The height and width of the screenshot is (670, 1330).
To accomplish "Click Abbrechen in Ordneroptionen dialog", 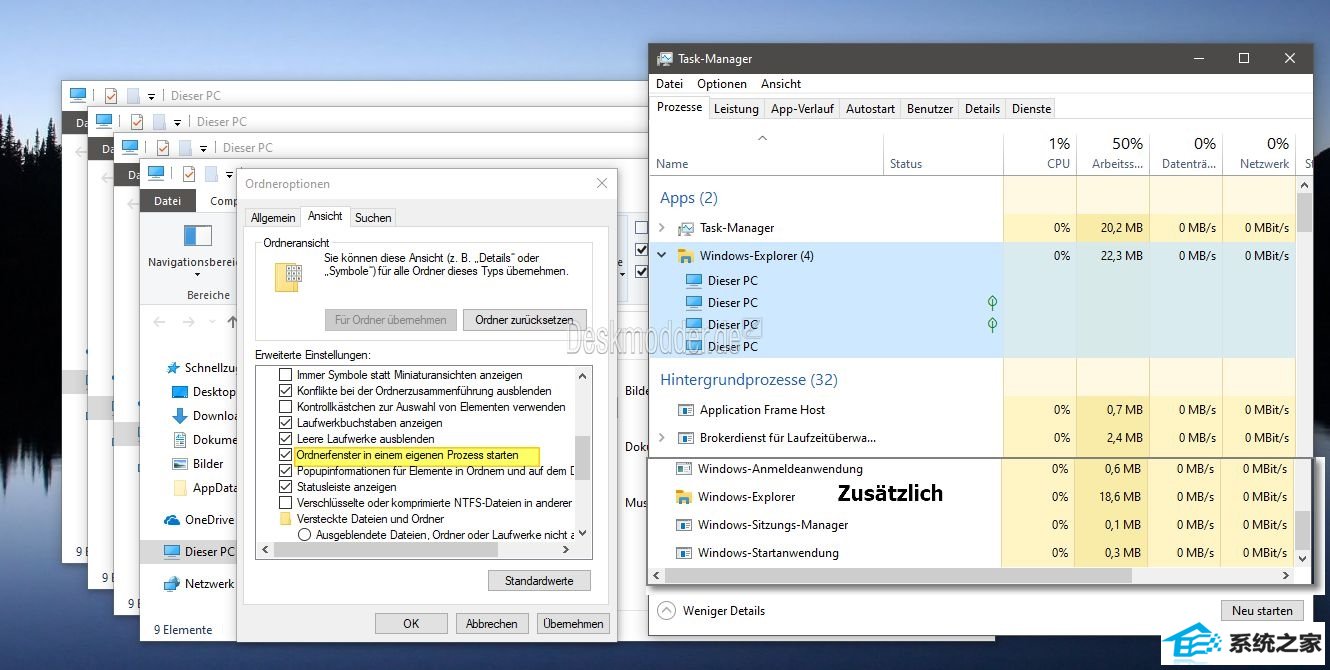I will [x=492, y=623].
